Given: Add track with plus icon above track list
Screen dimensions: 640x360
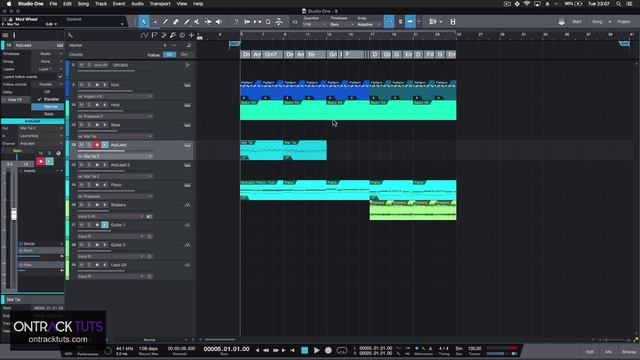Looking at the screenshot, I should pos(191,36).
